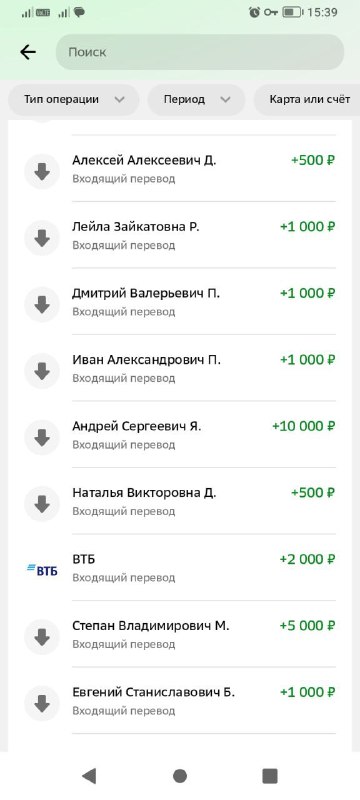Tap the arrow icon beside Иван Александрович П.
This screenshot has height=800, width=360.
pyautogui.click(x=42, y=371)
